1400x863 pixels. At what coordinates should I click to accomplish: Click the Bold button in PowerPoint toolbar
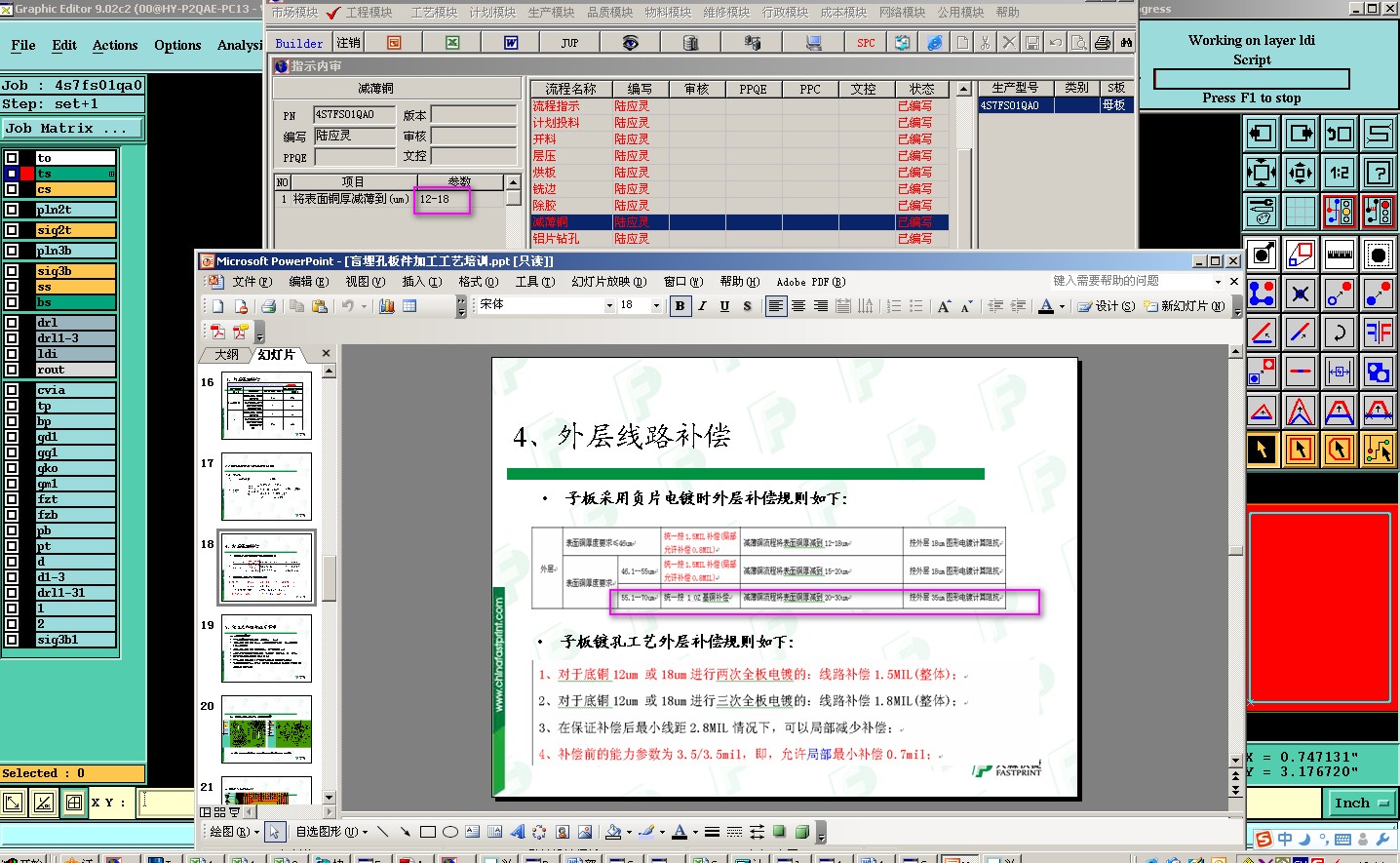point(680,305)
